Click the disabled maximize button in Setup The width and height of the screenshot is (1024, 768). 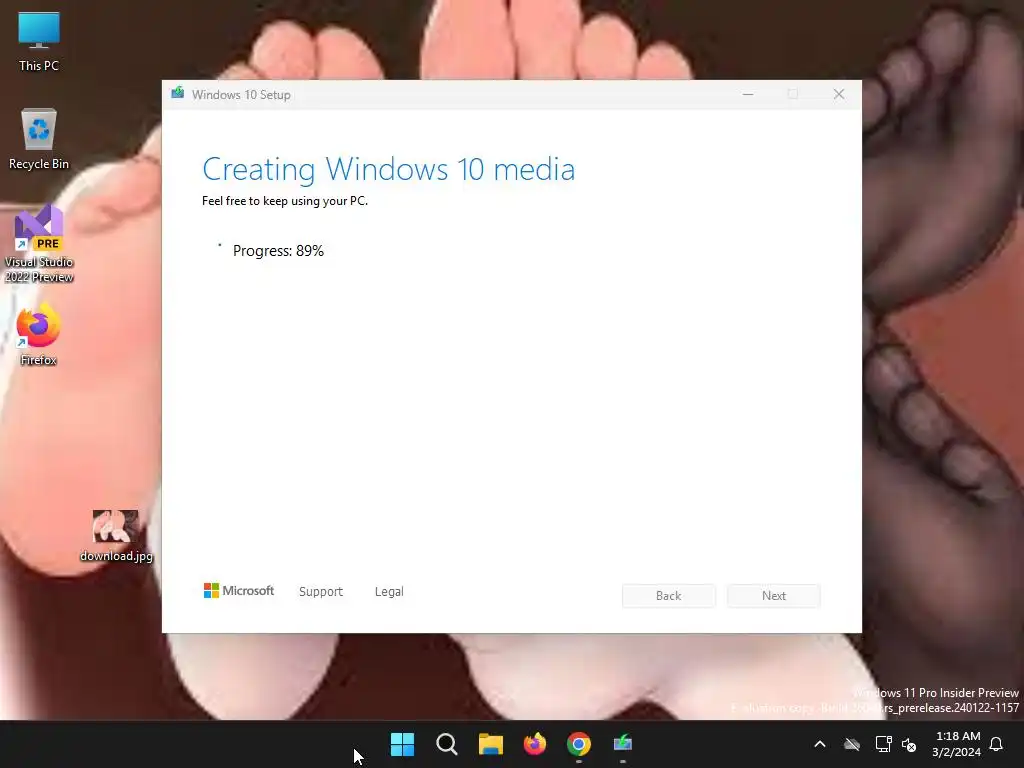point(793,95)
